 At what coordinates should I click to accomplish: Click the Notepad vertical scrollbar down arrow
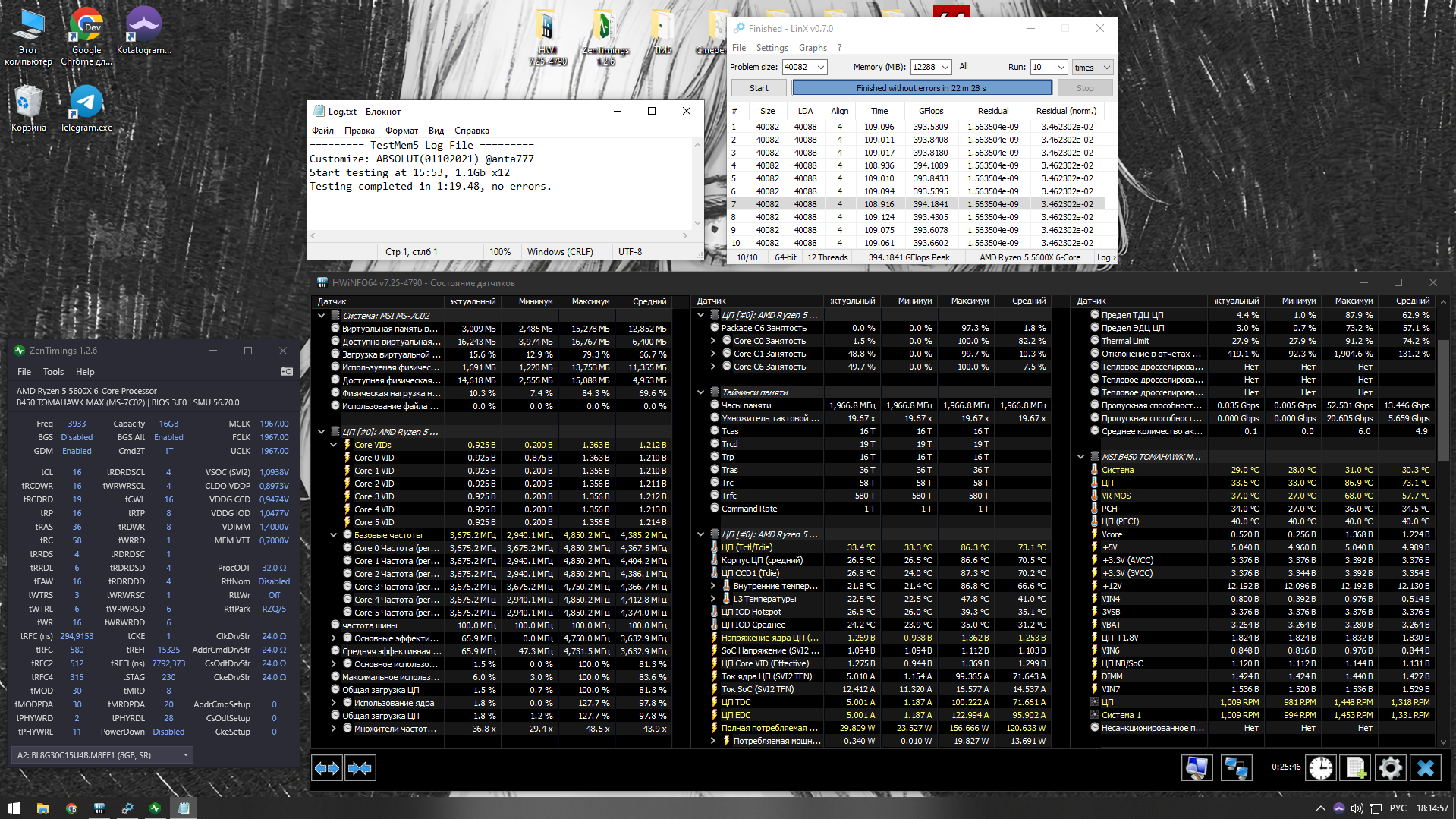(697, 223)
